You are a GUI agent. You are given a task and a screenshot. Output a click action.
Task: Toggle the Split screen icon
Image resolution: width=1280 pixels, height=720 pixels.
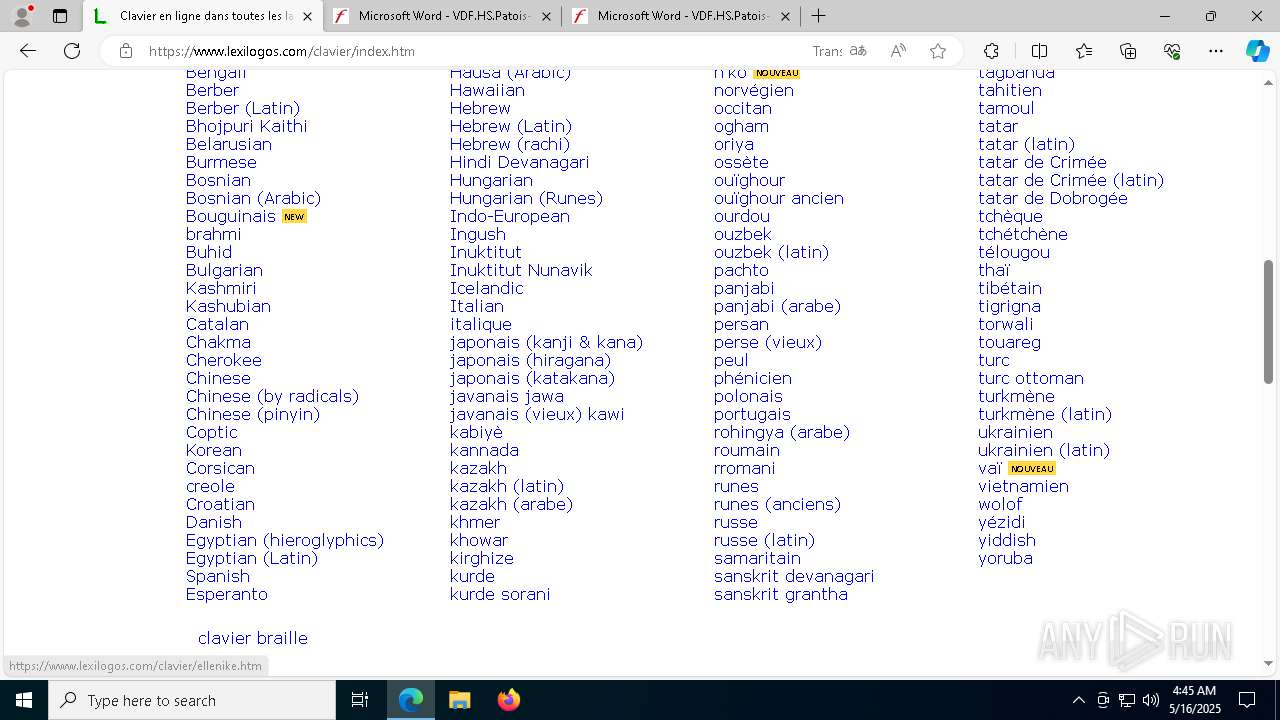click(1039, 51)
